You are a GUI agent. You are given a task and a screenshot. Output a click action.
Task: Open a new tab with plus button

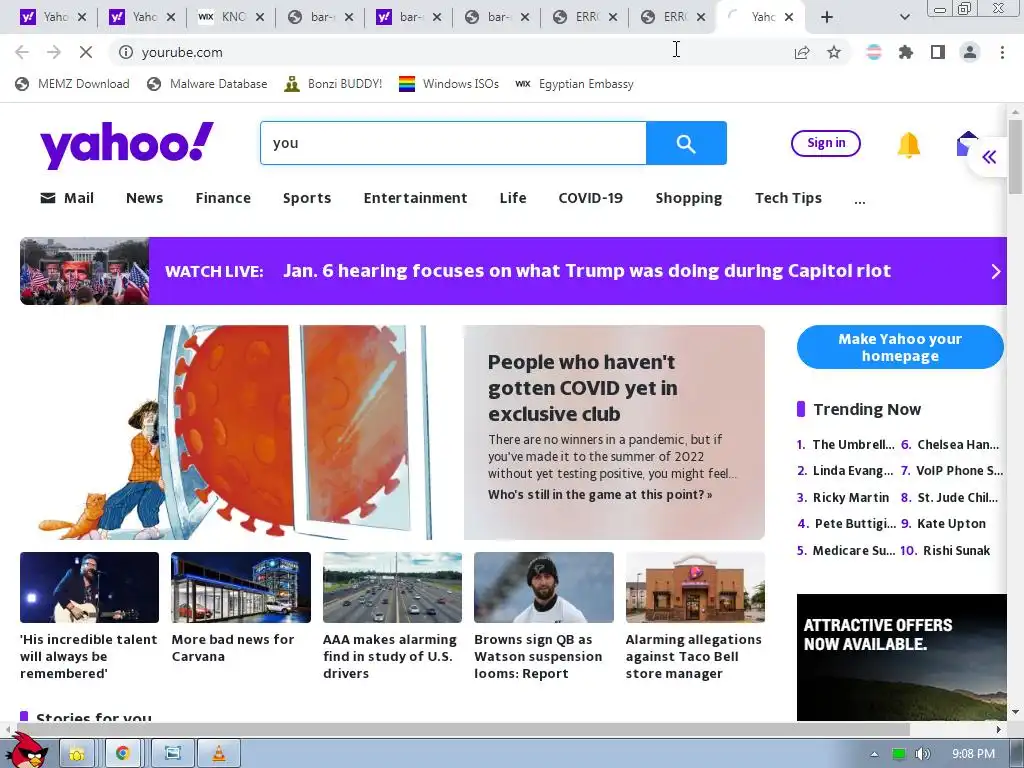[x=827, y=17]
